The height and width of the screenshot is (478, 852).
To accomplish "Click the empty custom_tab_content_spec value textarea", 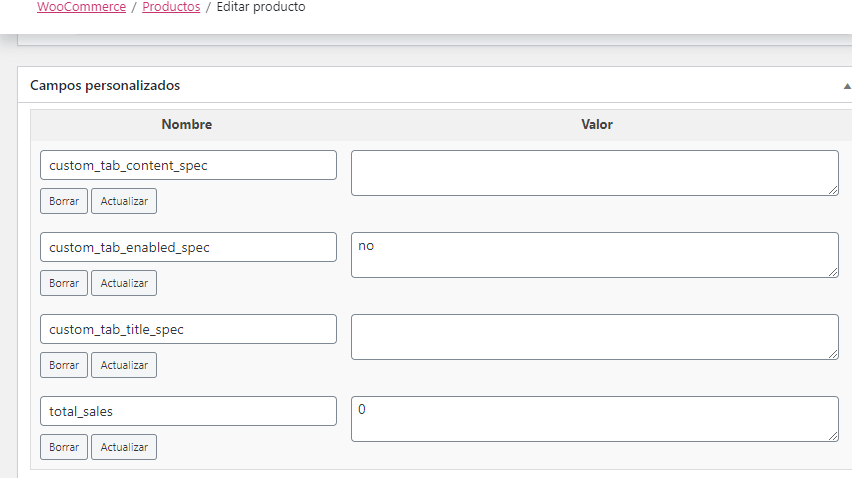I will click(x=594, y=173).
